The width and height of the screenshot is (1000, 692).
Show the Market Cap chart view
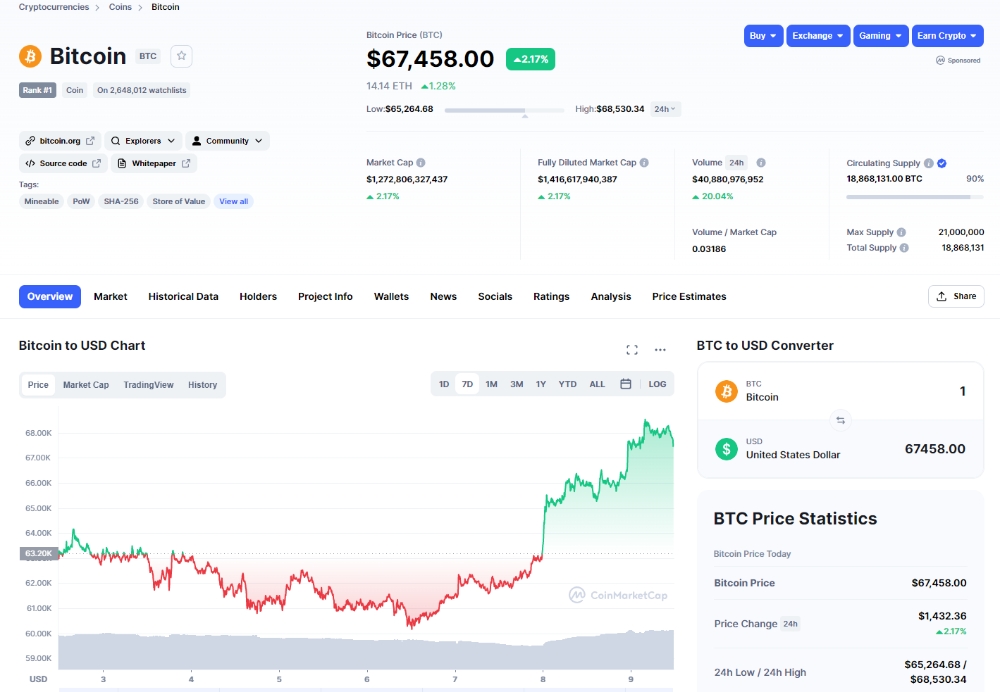click(x=86, y=385)
